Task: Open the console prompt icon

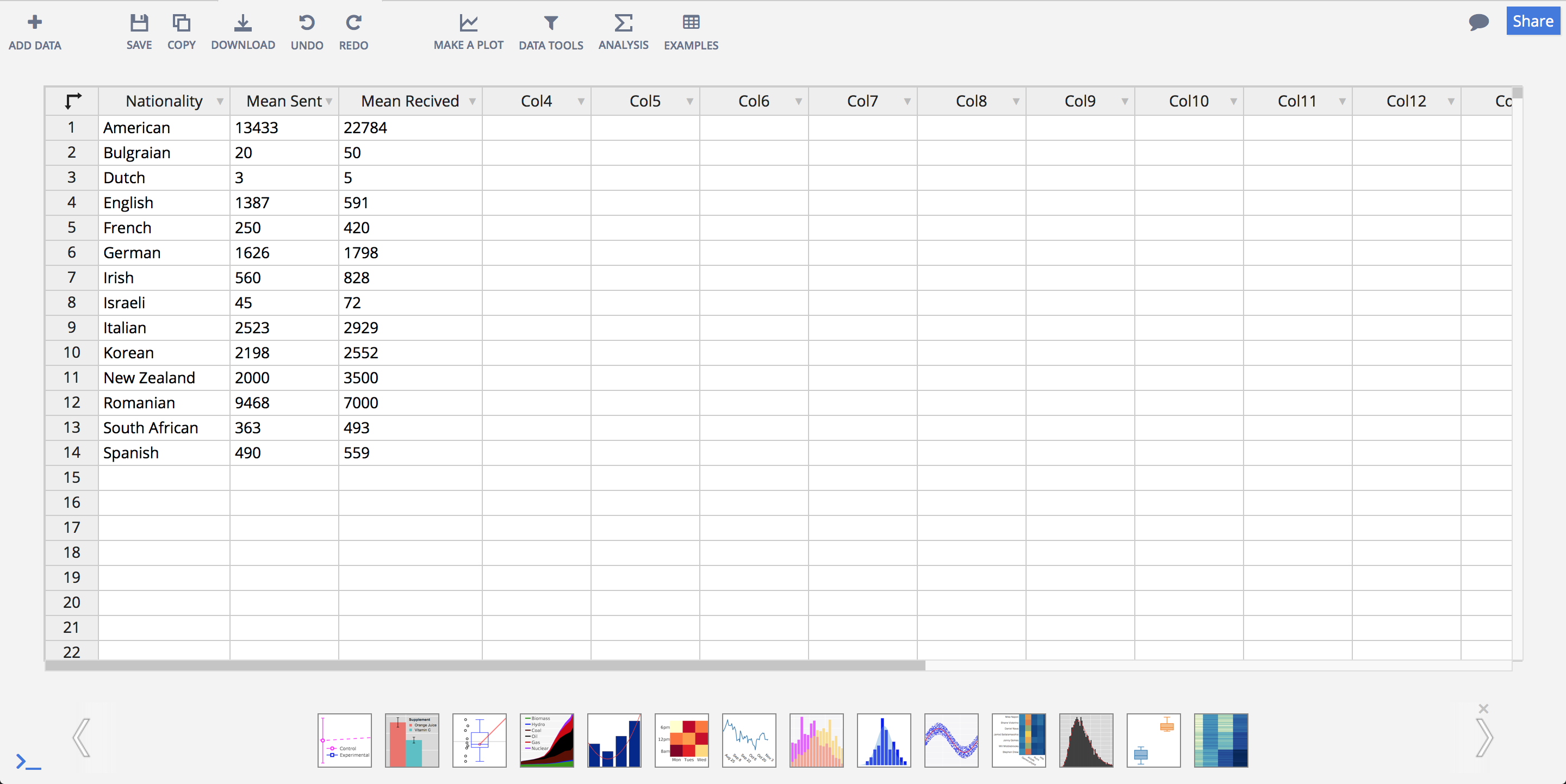Action: pos(28,762)
